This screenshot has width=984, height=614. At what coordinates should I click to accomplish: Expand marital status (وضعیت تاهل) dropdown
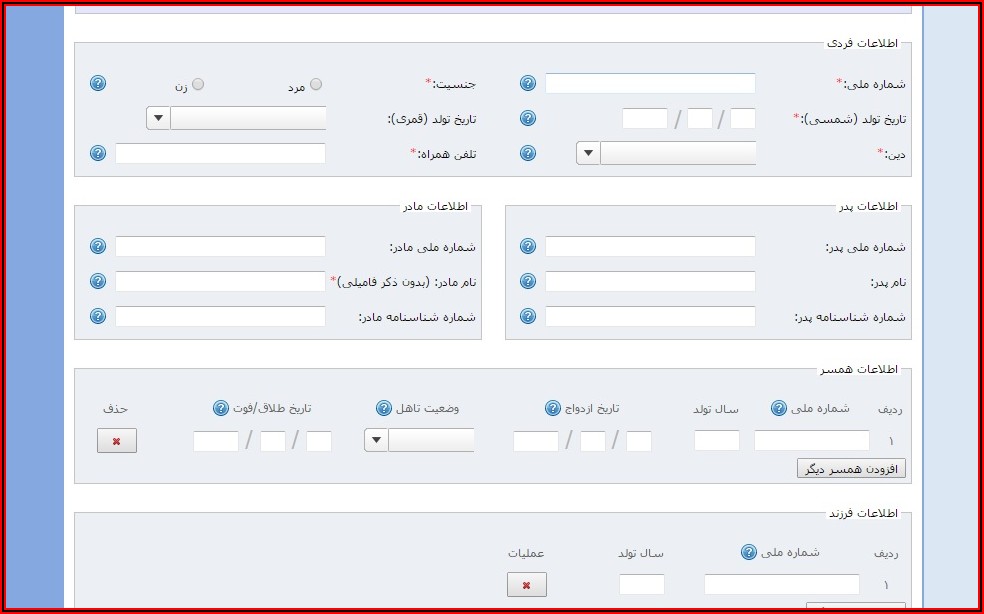point(376,441)
